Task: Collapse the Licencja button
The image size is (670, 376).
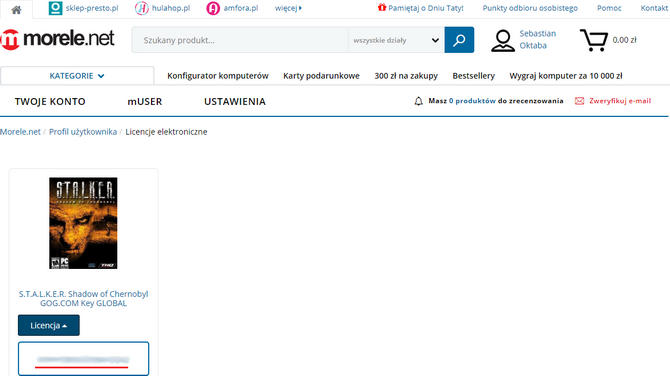Action: coord(49,325)
